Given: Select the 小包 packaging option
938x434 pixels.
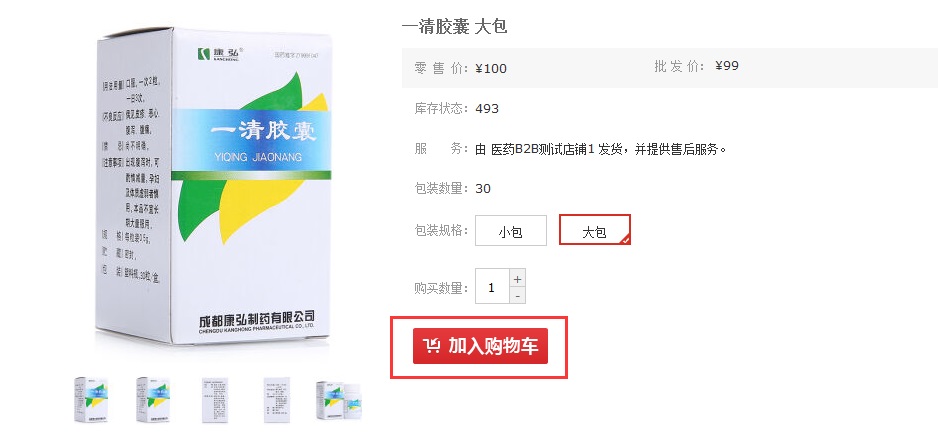Looking at the screenshot, I should (511, 230).
